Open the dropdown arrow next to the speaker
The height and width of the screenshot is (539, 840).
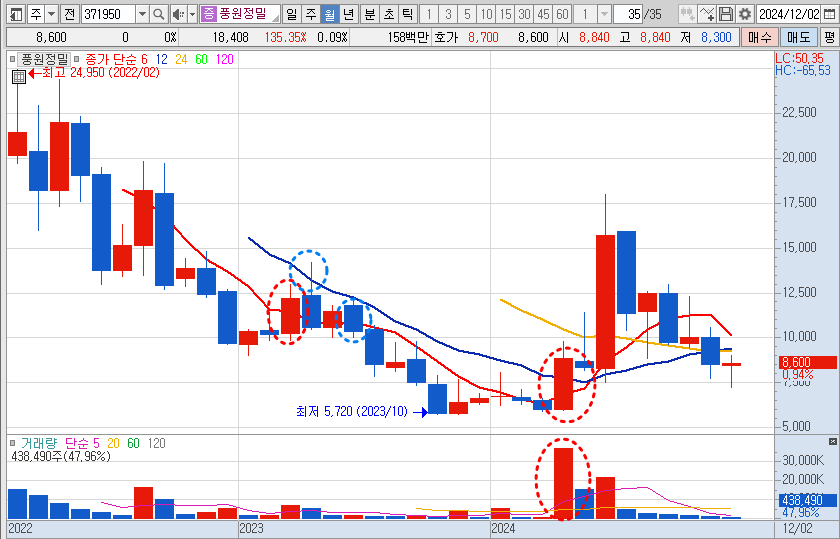pyautogui.click(x=192, y=14)
